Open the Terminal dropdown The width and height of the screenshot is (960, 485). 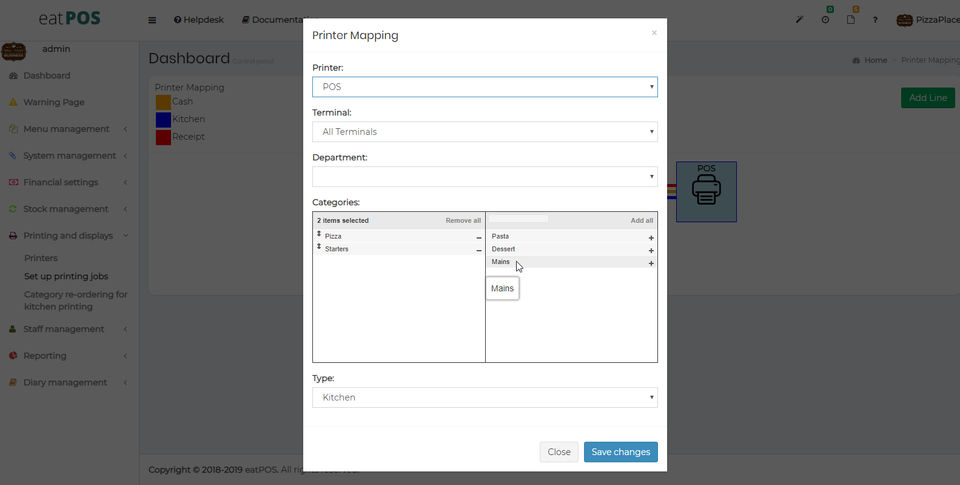pos(485,132)
